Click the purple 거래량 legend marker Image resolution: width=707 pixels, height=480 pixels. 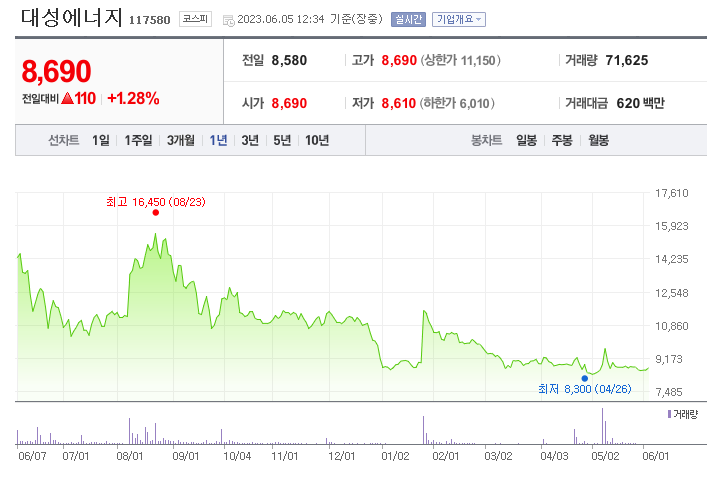point(670,414)
